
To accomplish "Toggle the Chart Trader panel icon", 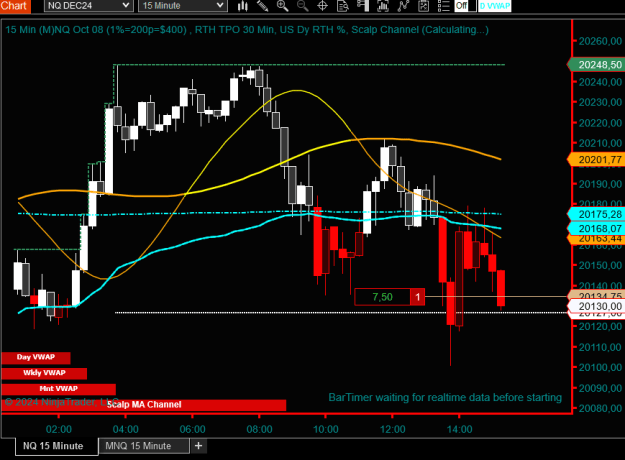I will coord(363,6).
